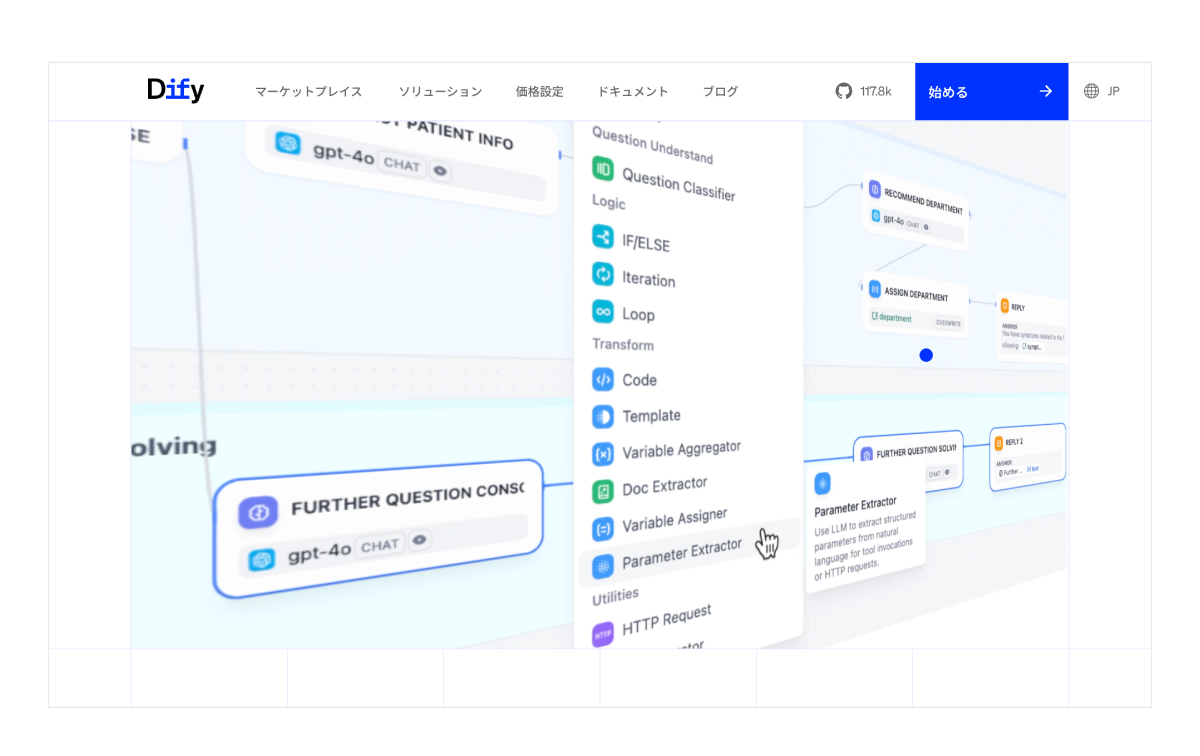This screenshot has width=1200, height=756.
Task: Select the HTTP Request icon
Action: [x=603, y=634]
